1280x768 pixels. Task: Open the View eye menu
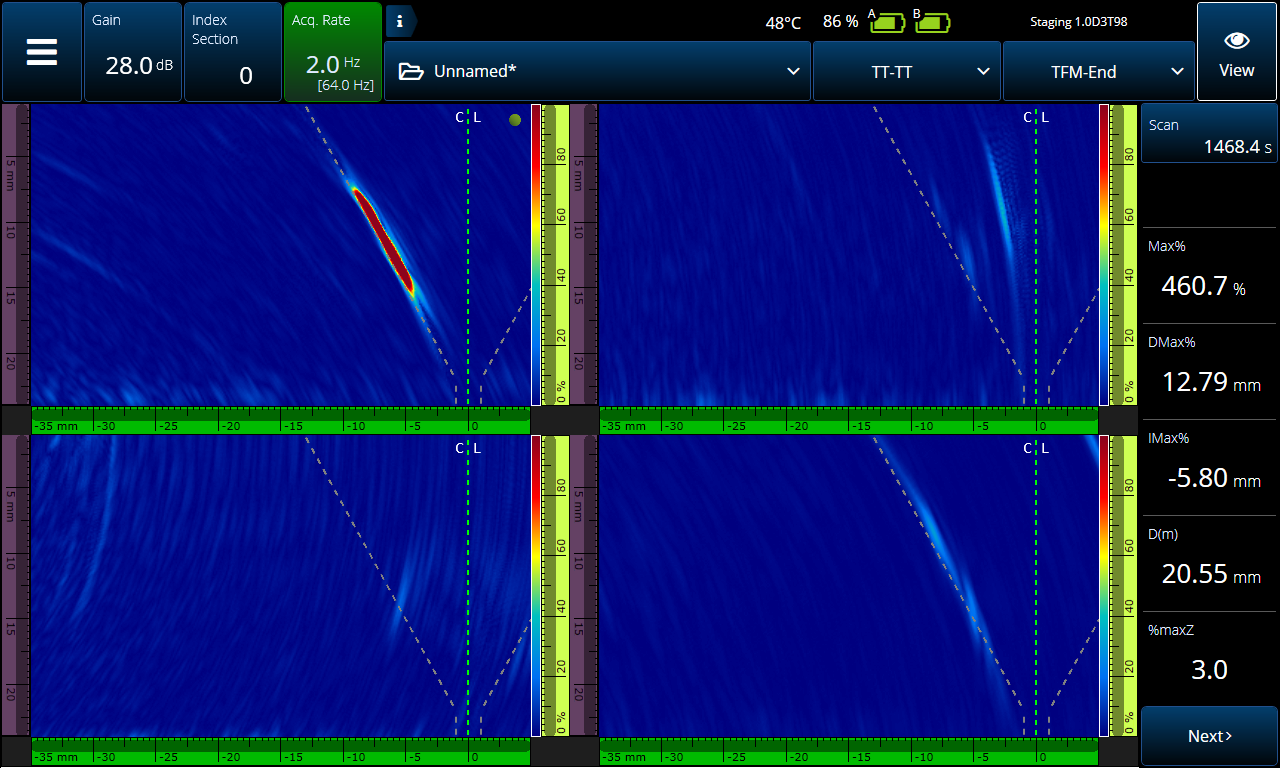(x=1236, y=52)
